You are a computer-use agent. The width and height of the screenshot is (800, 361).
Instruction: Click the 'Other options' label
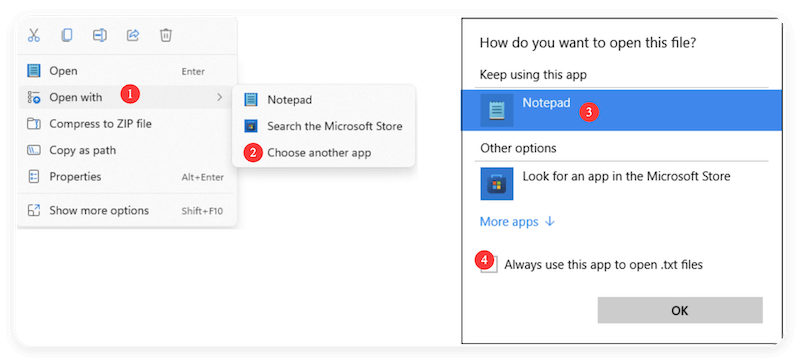tap(518, 148)
